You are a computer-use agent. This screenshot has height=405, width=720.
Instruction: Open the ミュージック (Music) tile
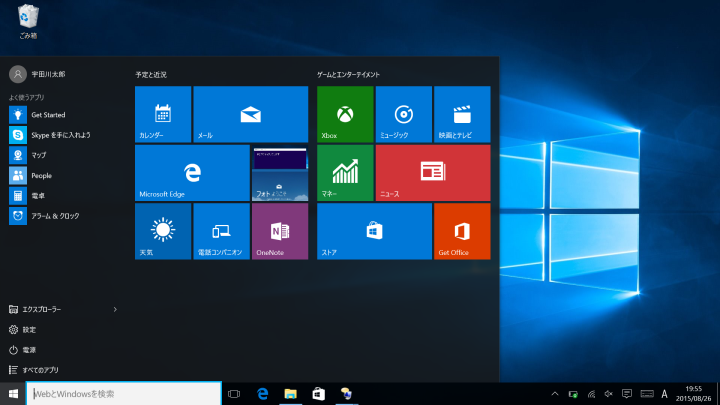pyautogui.click(x=404, y=113)
